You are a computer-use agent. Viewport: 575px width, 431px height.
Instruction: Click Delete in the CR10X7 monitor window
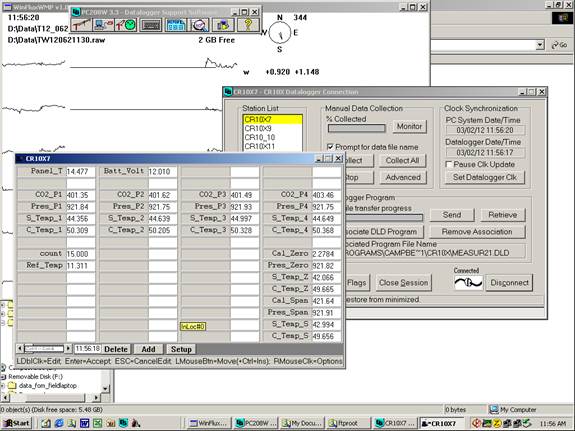(x=116, y=349)
